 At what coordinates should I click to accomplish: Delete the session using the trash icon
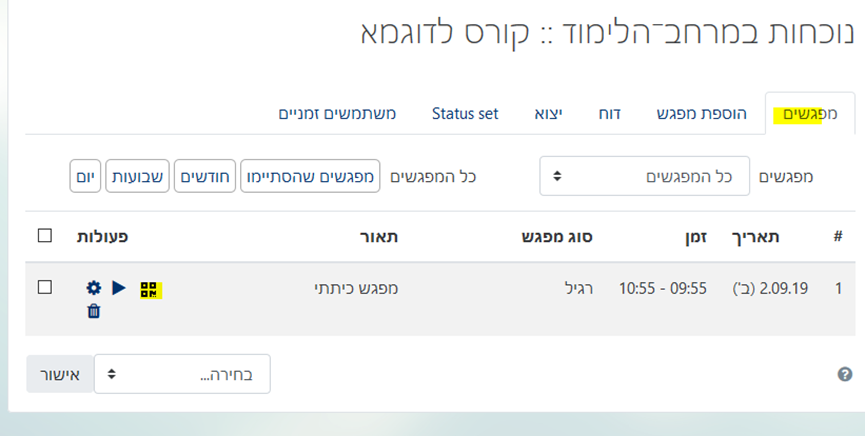pos(94,311)
